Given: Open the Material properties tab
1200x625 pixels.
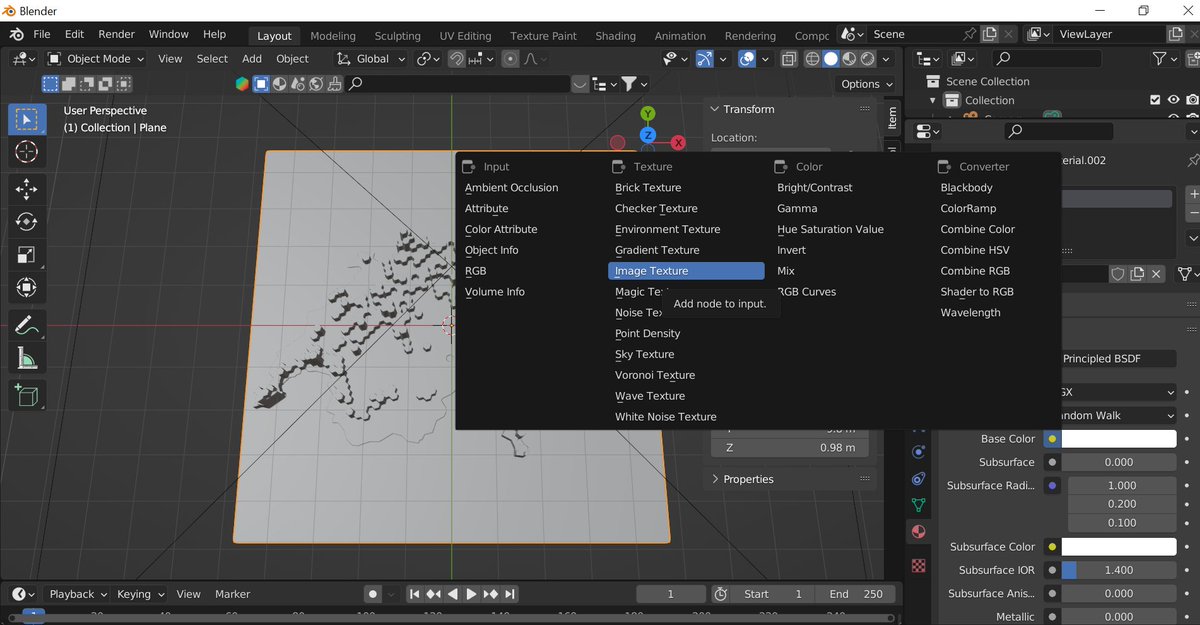Looking at the screenshot, I should (919, 531).
